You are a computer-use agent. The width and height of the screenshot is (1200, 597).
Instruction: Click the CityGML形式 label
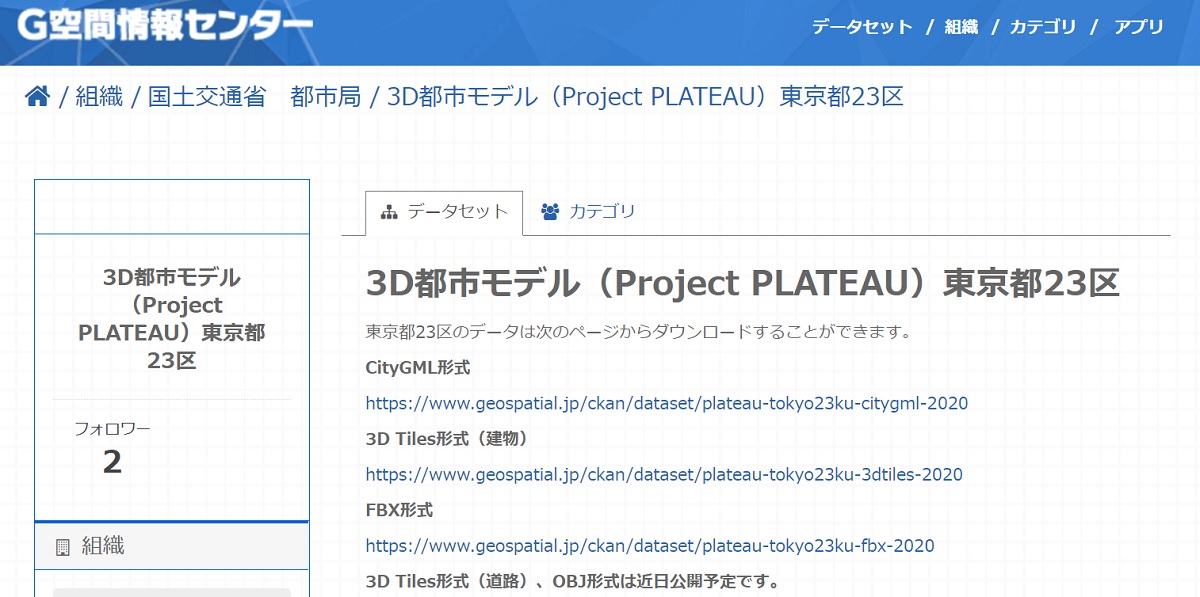tap(418, 368)
